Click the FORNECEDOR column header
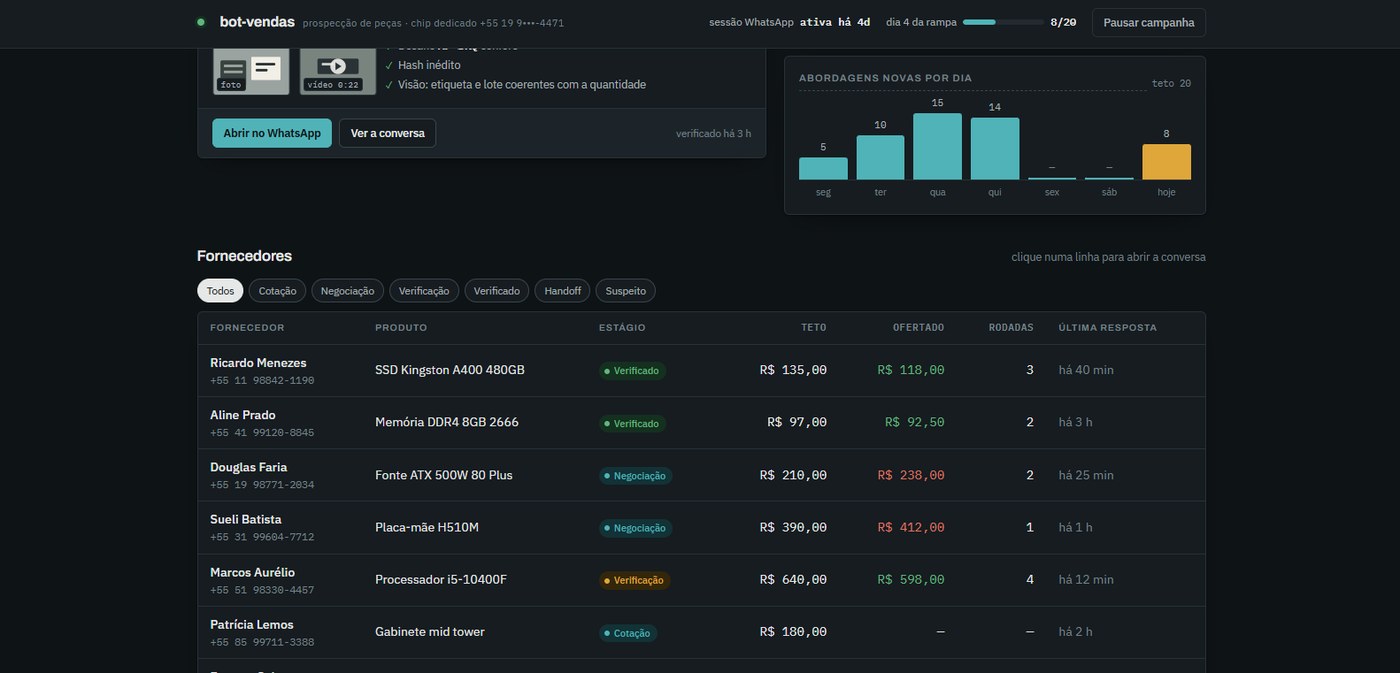 click(247, 328)
